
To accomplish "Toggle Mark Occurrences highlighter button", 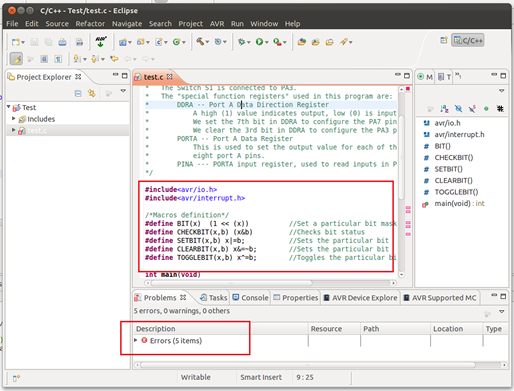I will 16,59.
